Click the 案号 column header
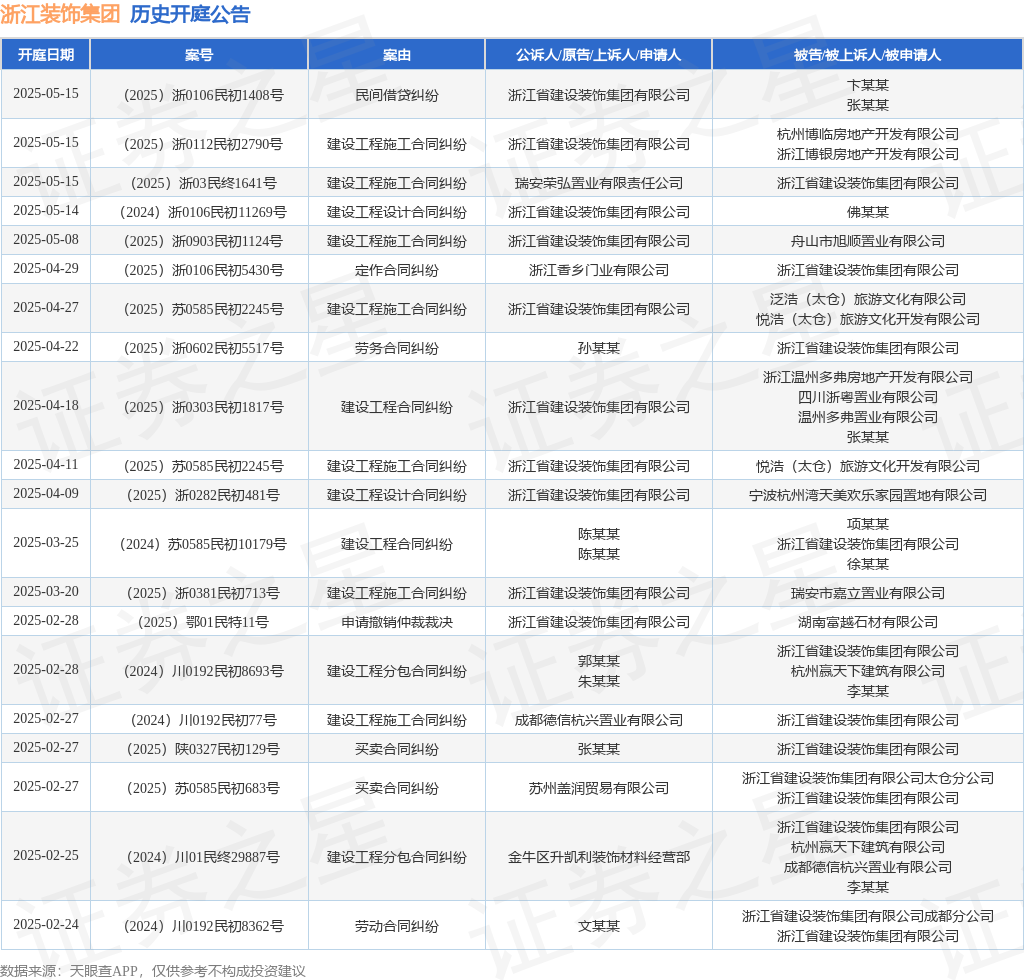Viewport: 1024px width, 980px height. (x=199, y=55)
